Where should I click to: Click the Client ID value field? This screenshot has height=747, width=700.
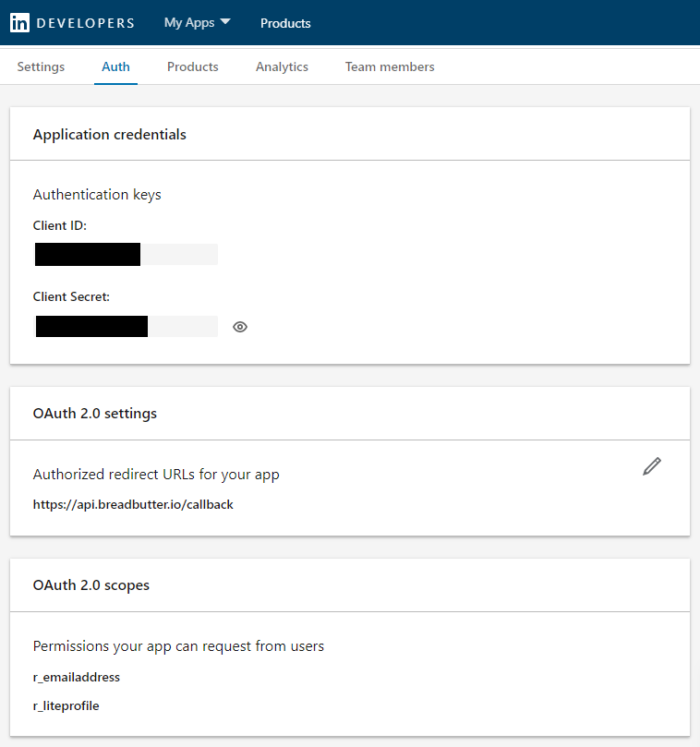point(126,254)
